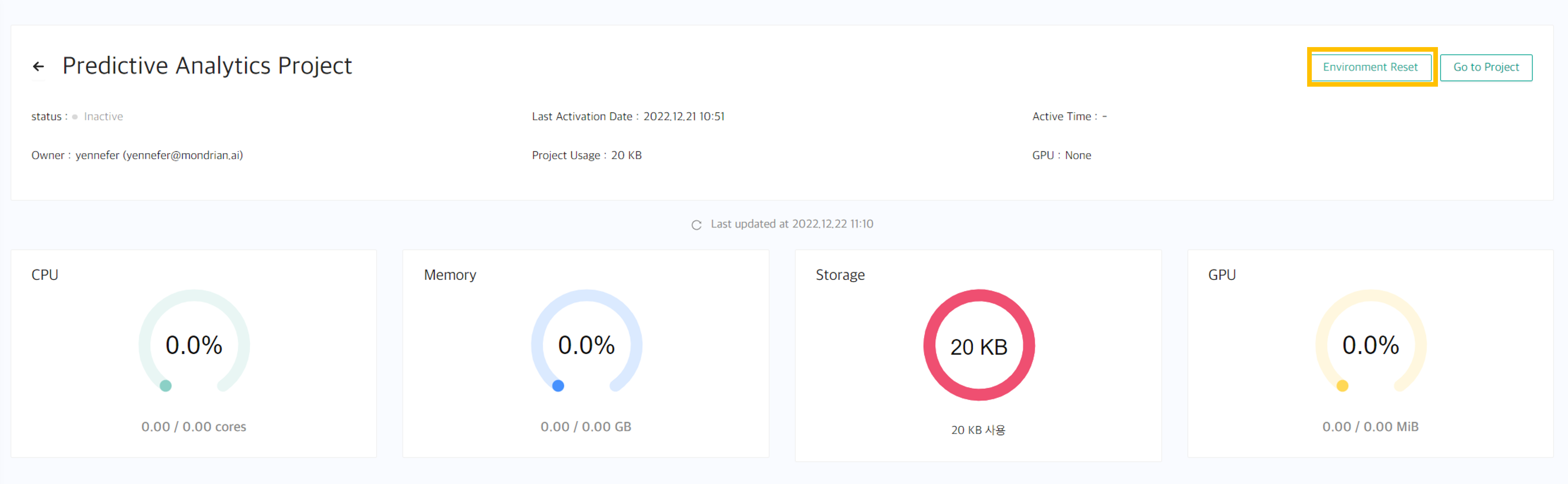Click the Inactive status dot indicator
This screenshot has height=484, width=1568.
coord(75,117)
